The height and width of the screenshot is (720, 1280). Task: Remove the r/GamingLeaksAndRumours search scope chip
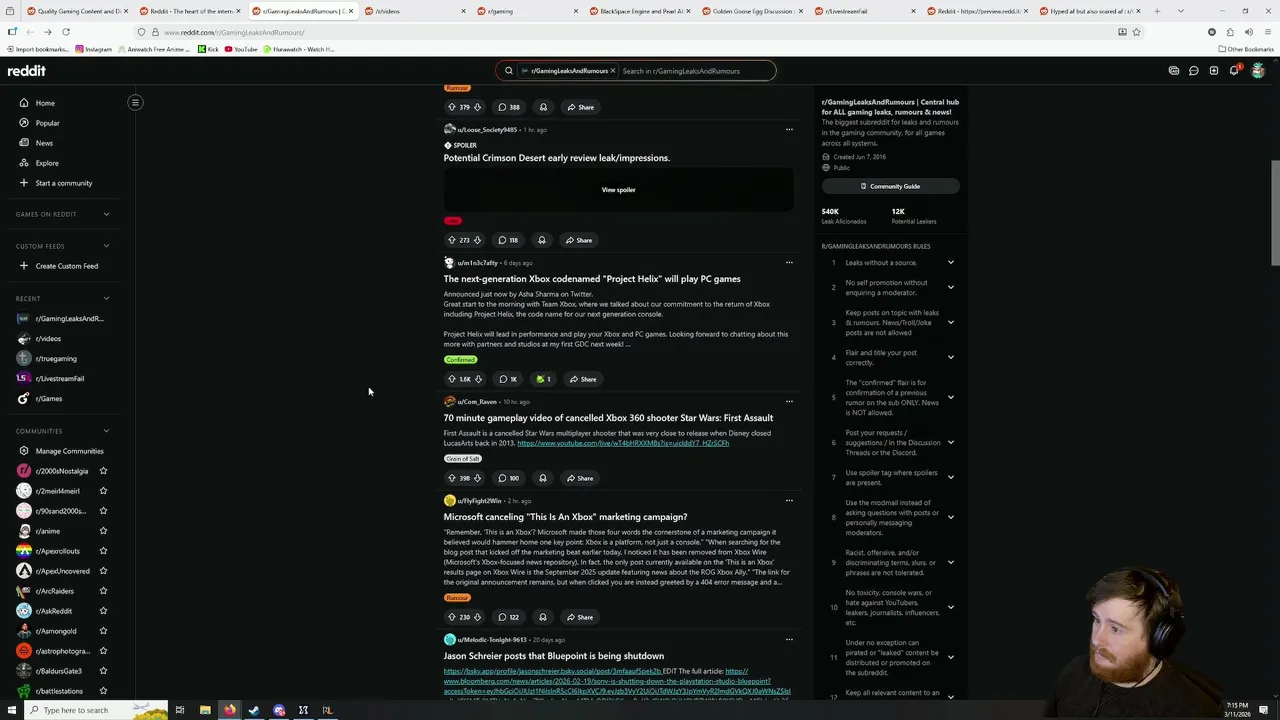point(613,71)
